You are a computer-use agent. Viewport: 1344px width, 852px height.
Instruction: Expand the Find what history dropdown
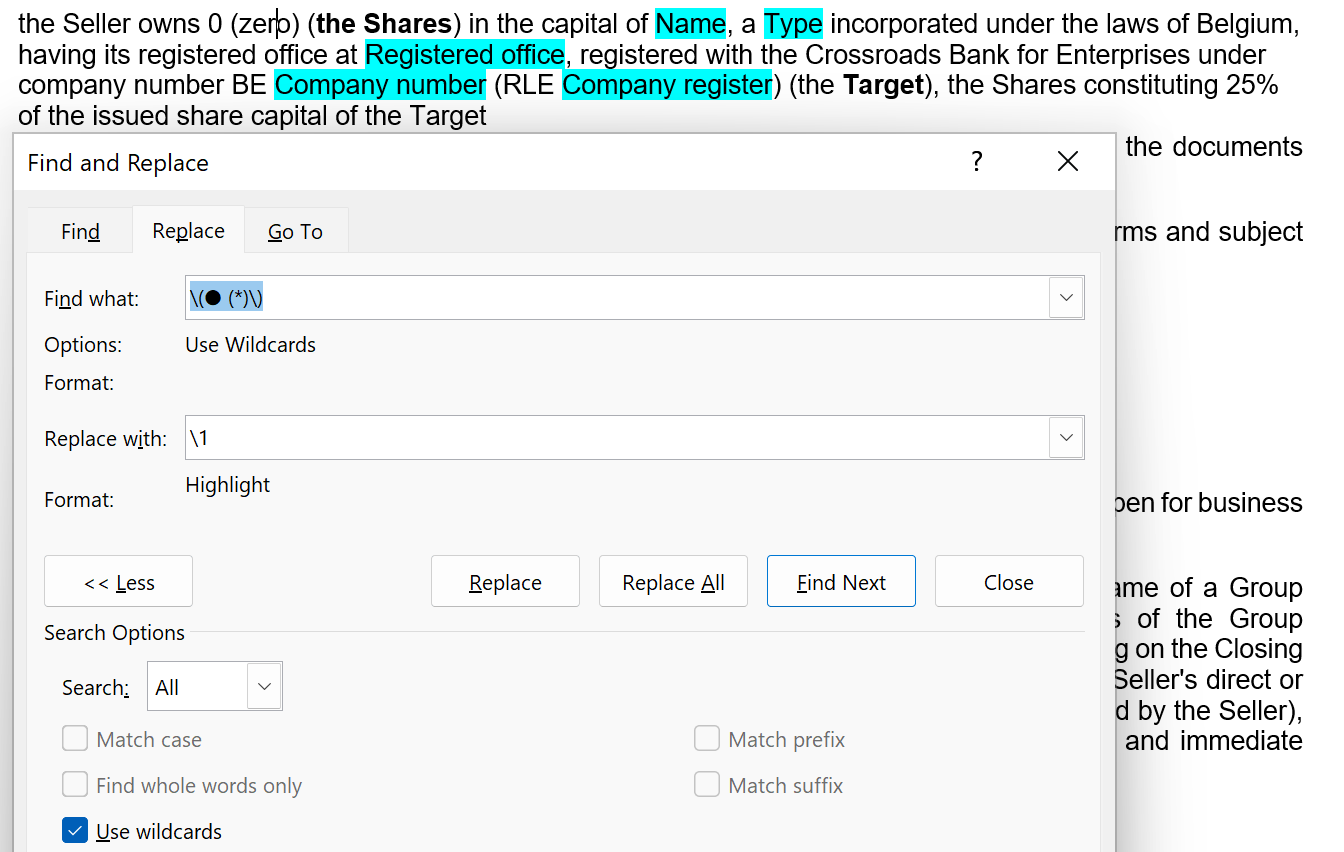coord(1066,298)
